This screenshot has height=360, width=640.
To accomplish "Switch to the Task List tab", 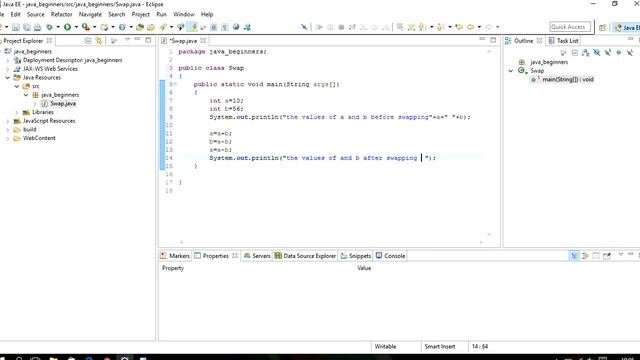I will tap(563, 41).
